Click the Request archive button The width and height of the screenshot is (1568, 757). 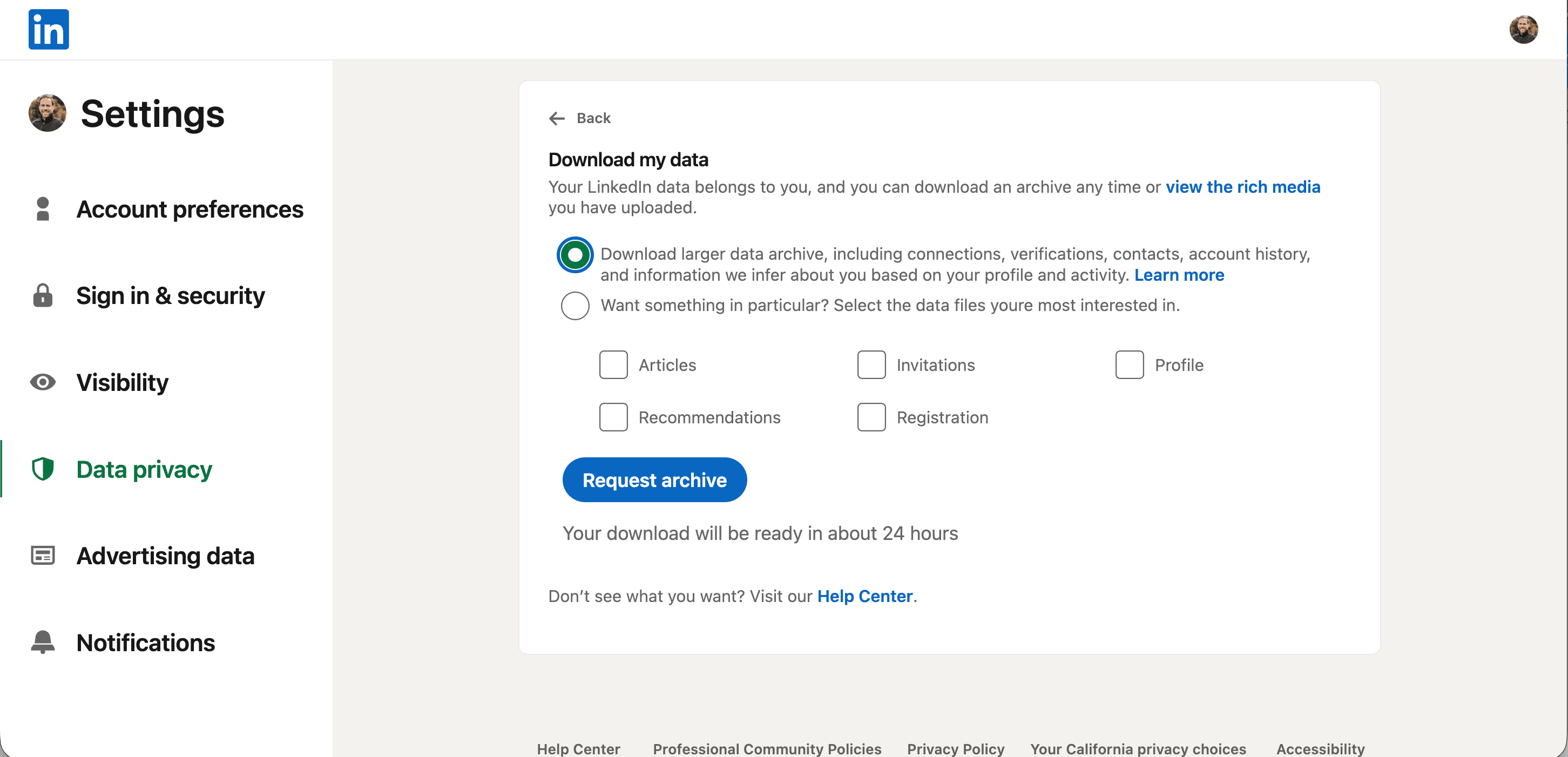654,479
